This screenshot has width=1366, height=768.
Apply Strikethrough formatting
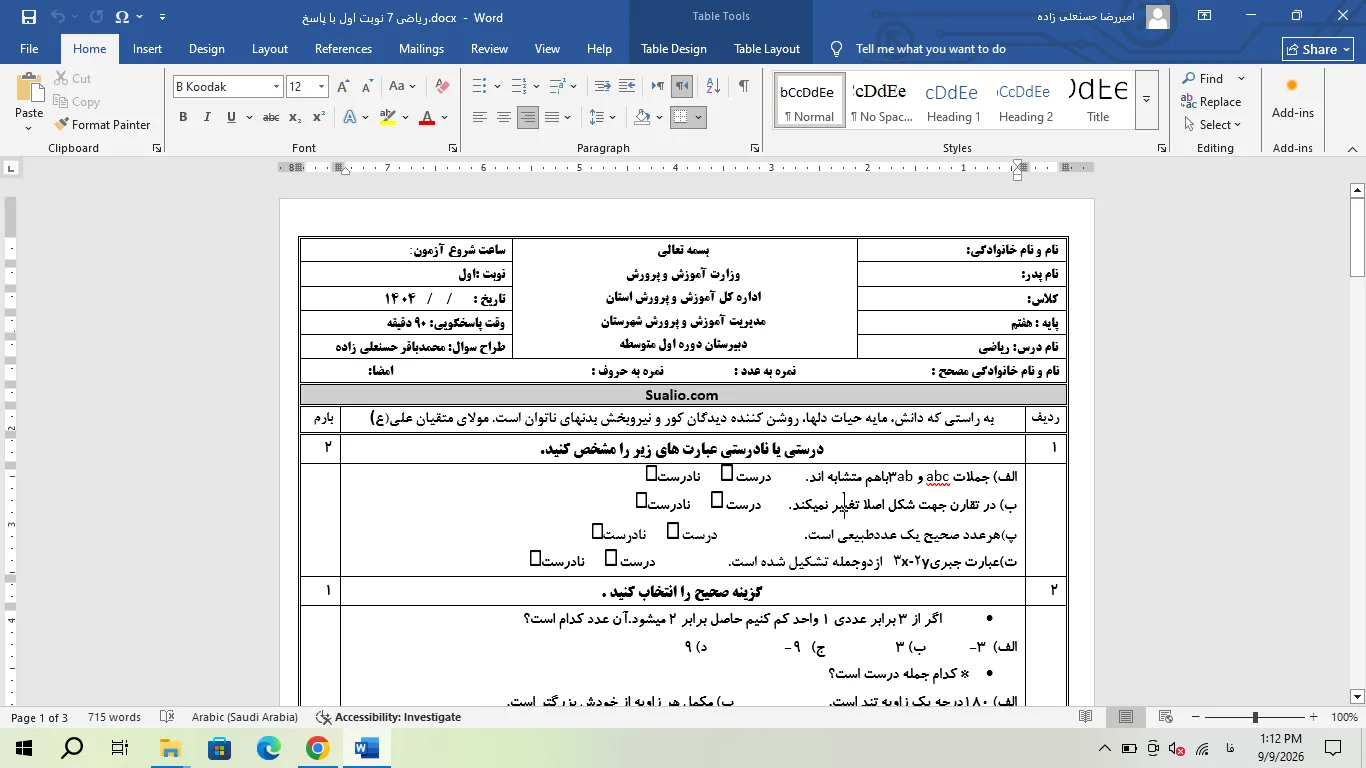pos(271,117)
